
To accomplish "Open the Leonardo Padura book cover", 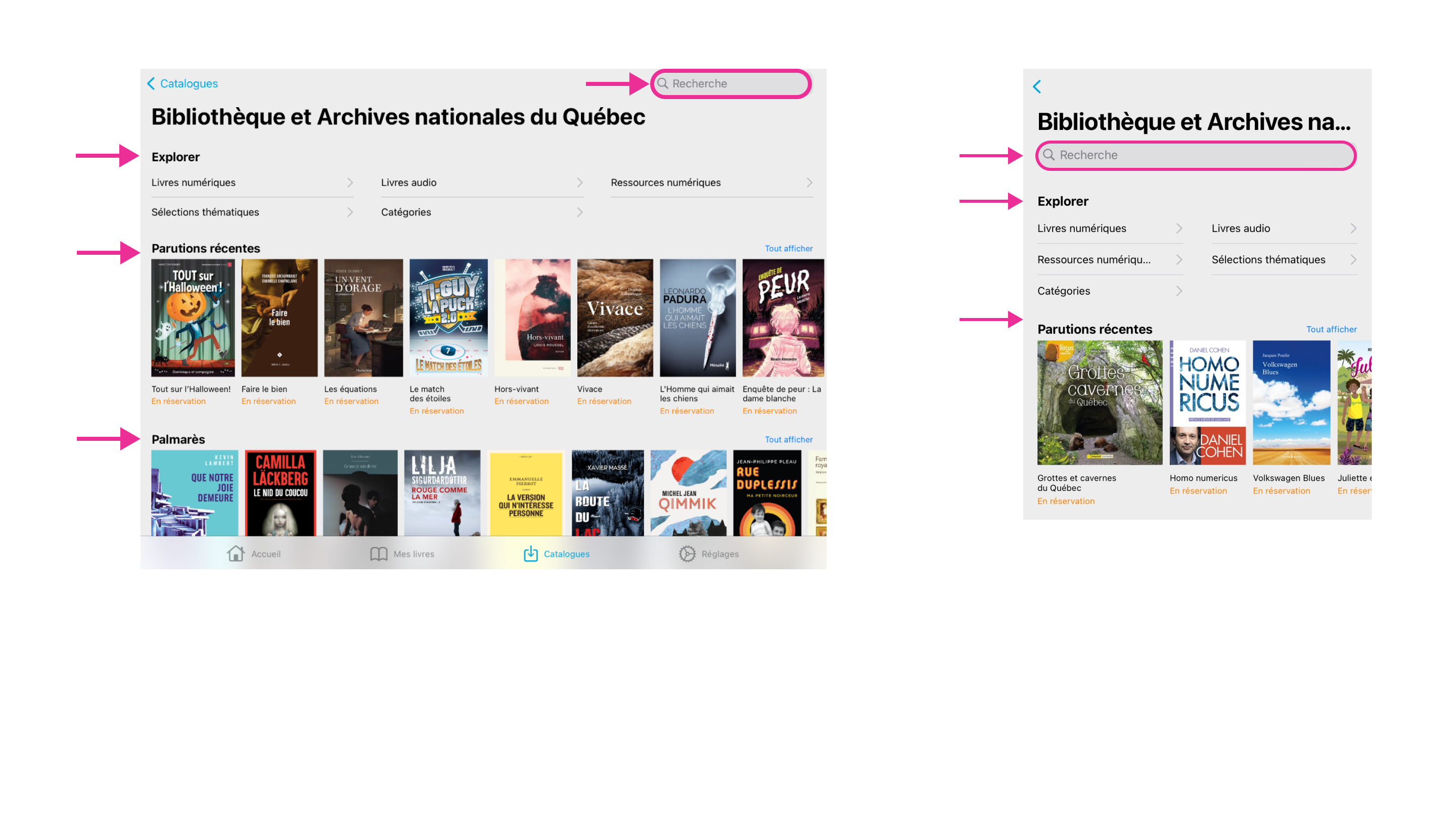I will point(698,317).
